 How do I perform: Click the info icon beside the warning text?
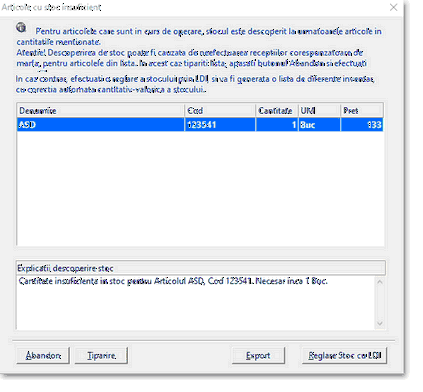(21, 27)
